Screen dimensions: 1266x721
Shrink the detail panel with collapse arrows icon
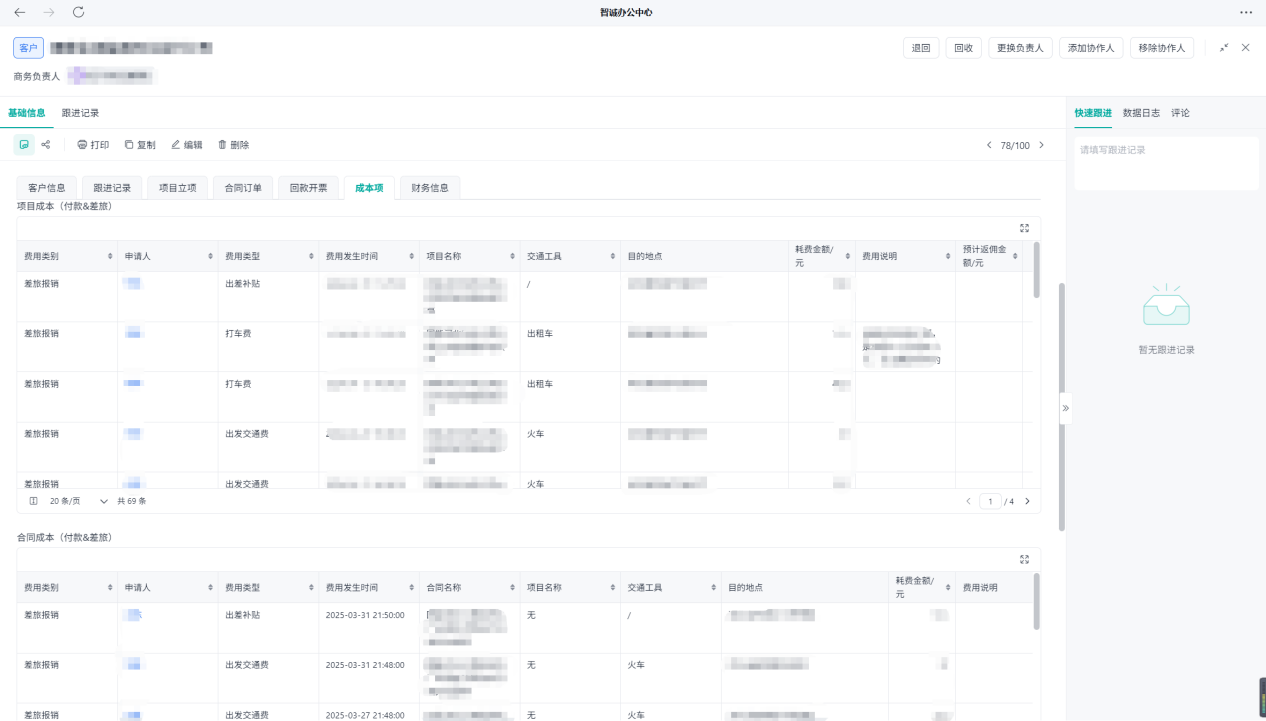click(1224, 47)
